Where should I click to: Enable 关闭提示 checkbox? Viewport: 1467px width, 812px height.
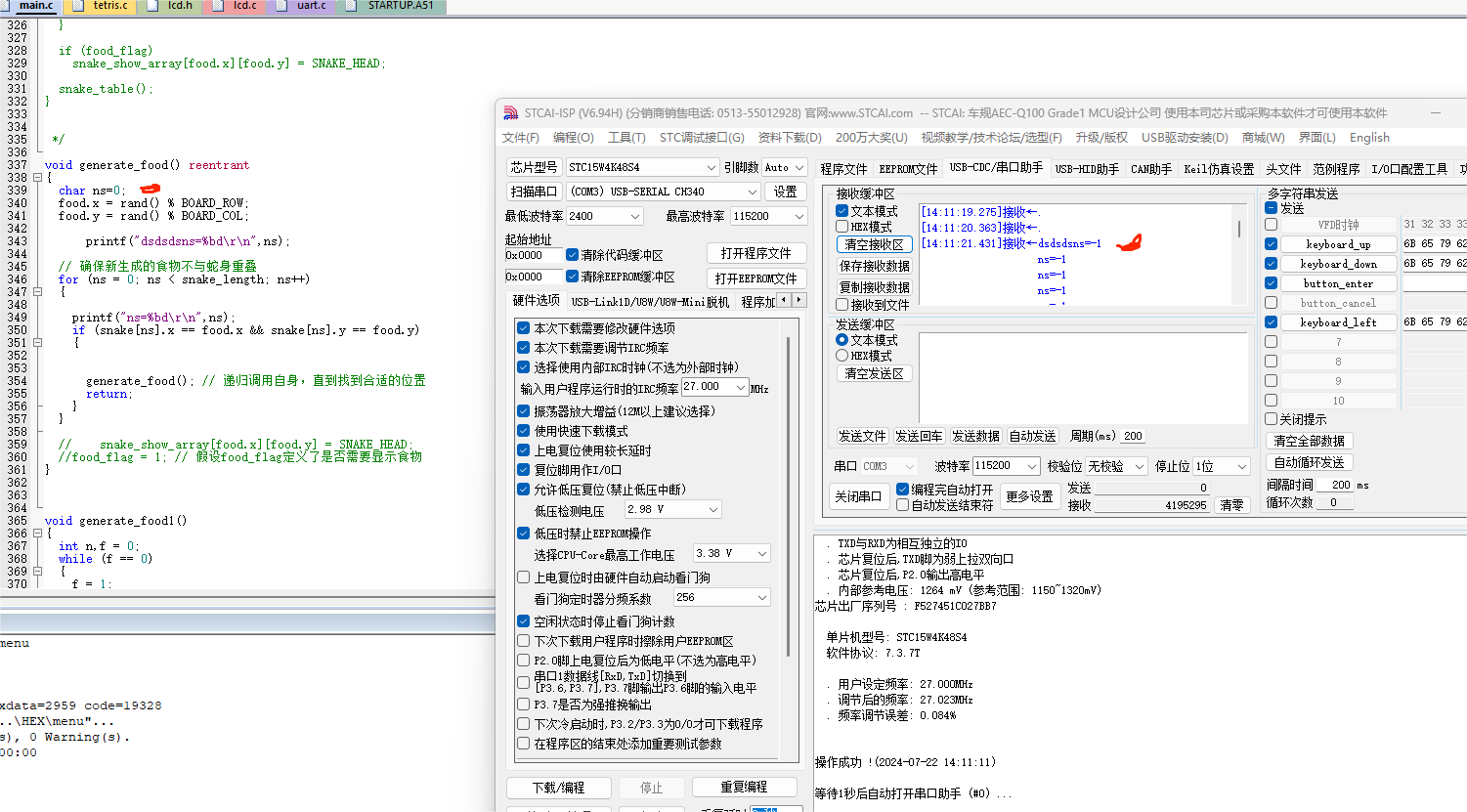[1272, 419]
